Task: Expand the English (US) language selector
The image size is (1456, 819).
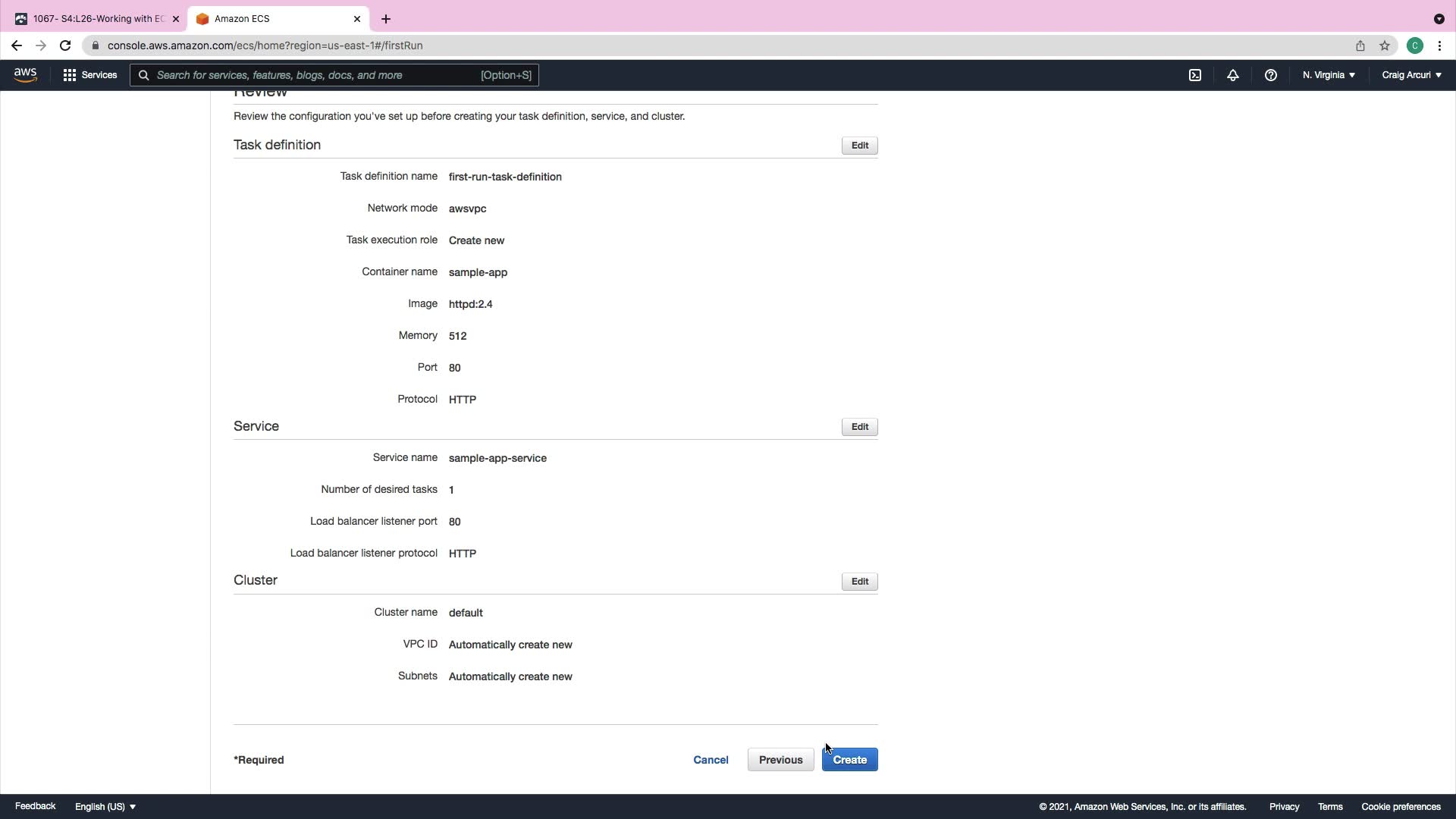Action: (x=105, y=807)
